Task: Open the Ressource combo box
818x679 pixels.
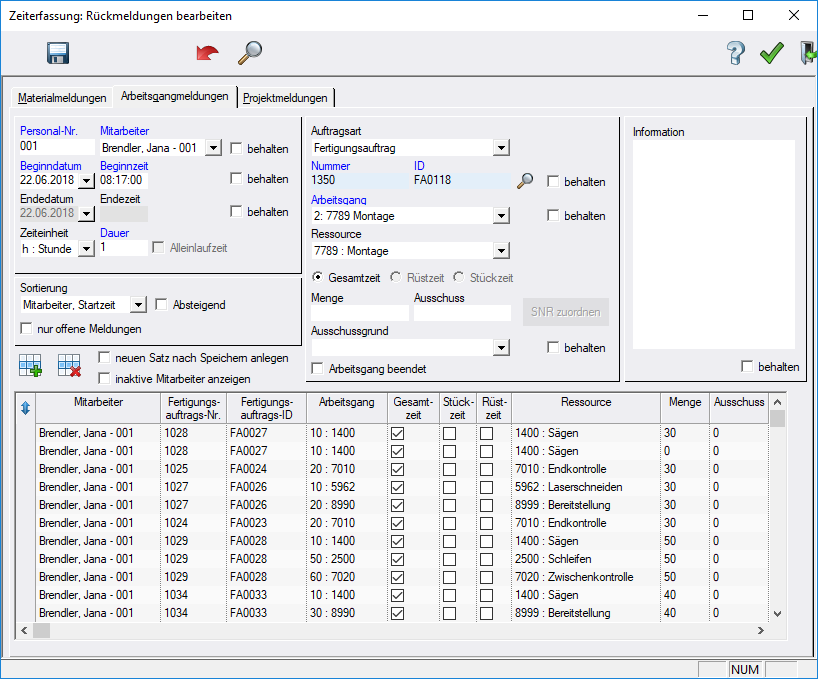Action: click(x=501, y=251)
